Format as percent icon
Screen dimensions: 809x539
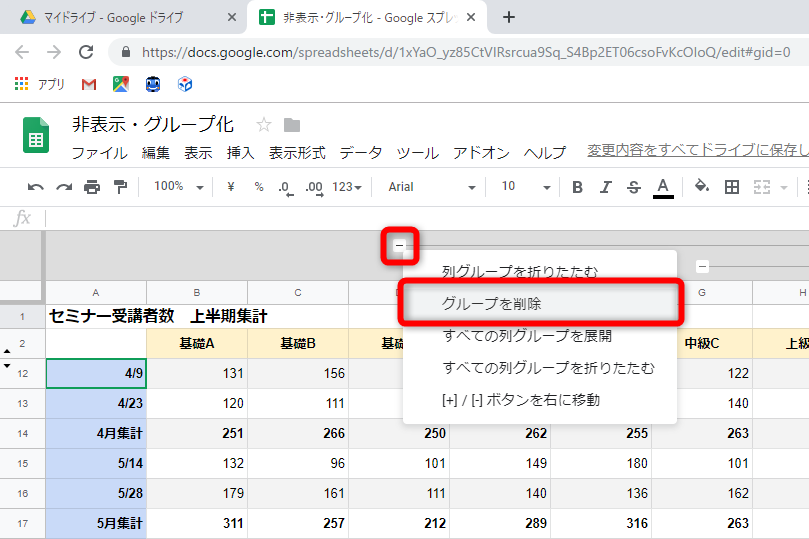tap(259, 187)
